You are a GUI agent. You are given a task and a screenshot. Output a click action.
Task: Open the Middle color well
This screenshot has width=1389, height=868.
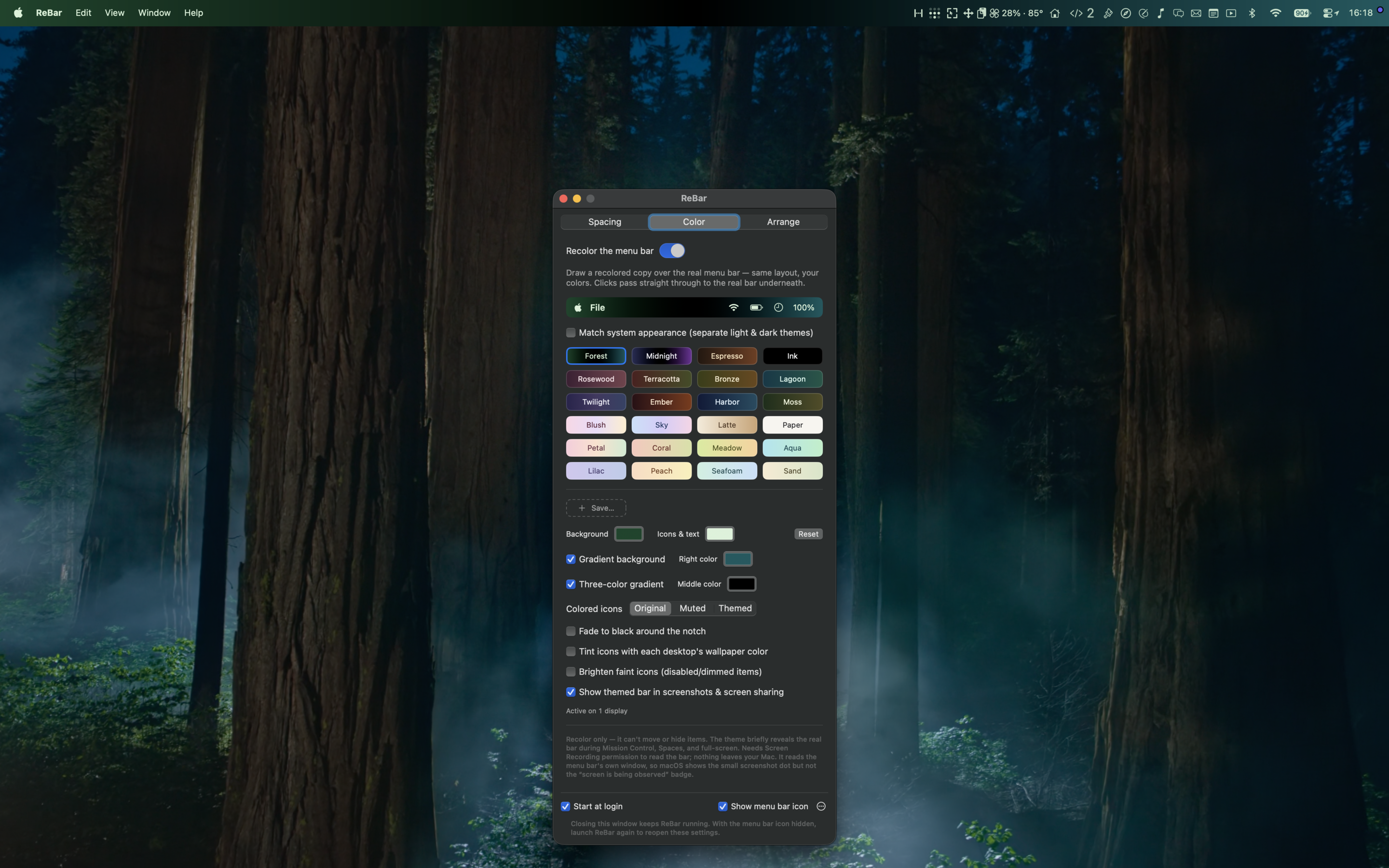point(742,584)
